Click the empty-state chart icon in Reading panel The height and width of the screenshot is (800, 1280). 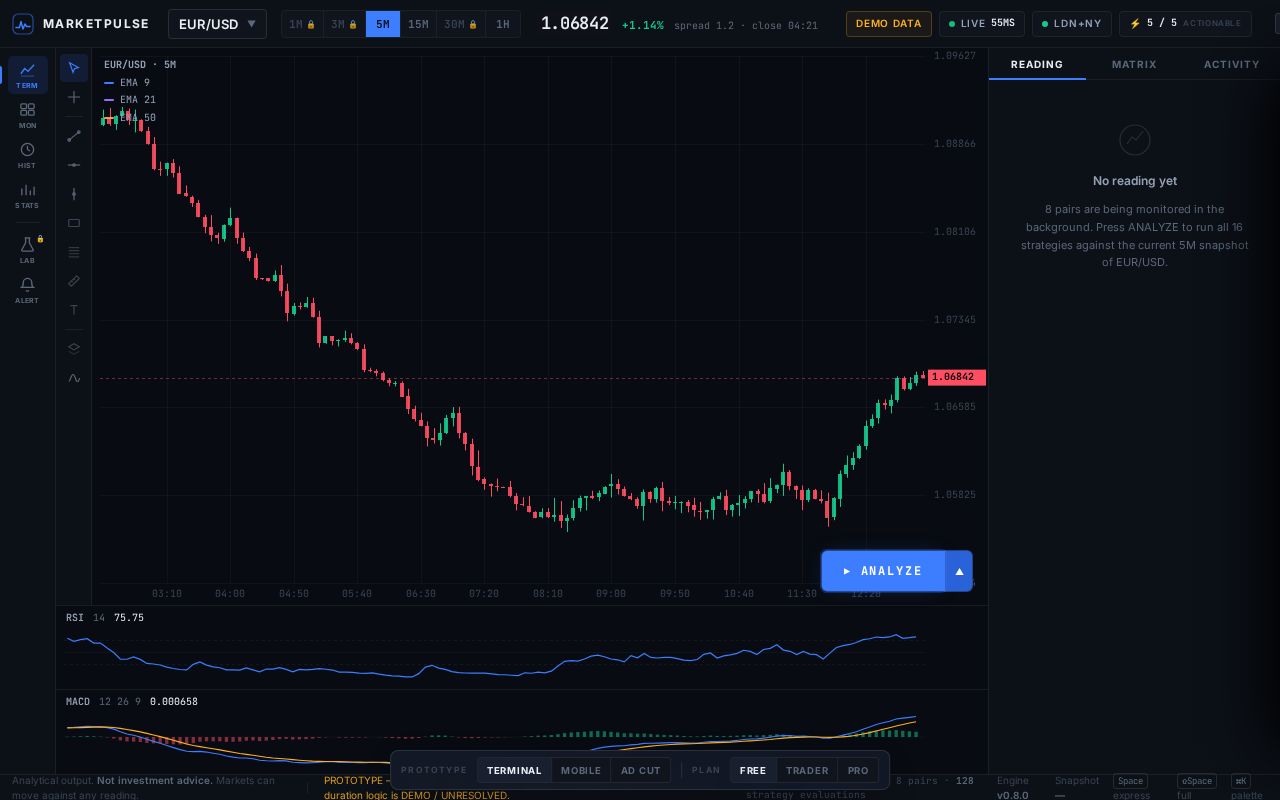[x=1135, y=140]
